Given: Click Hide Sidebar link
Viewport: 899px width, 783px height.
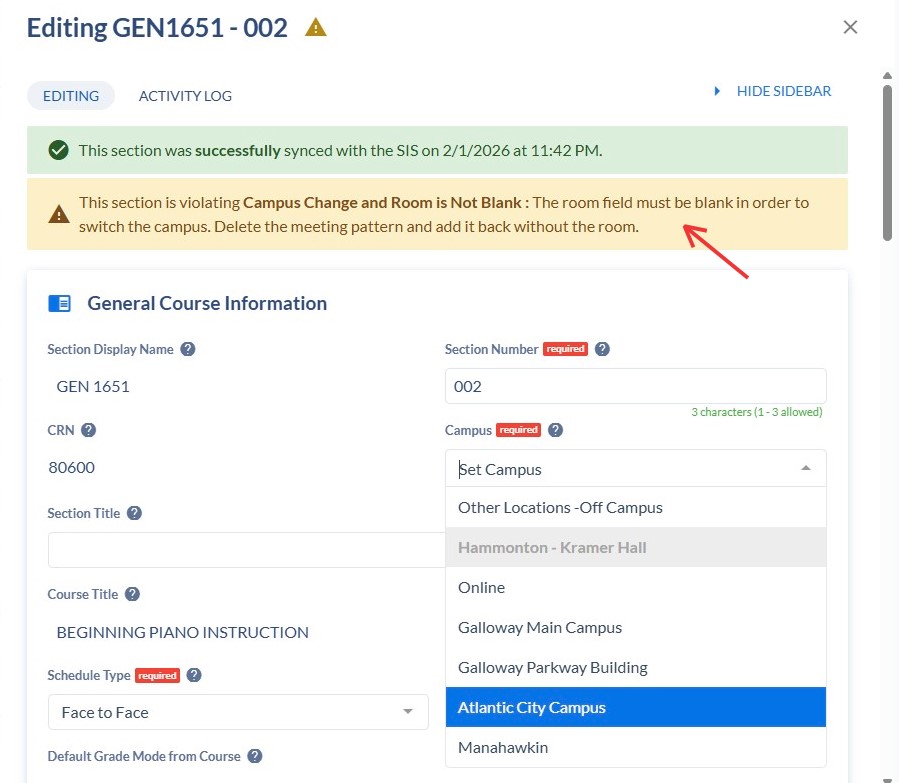Looking at the screenshot, I should click(x=783, y=91).
